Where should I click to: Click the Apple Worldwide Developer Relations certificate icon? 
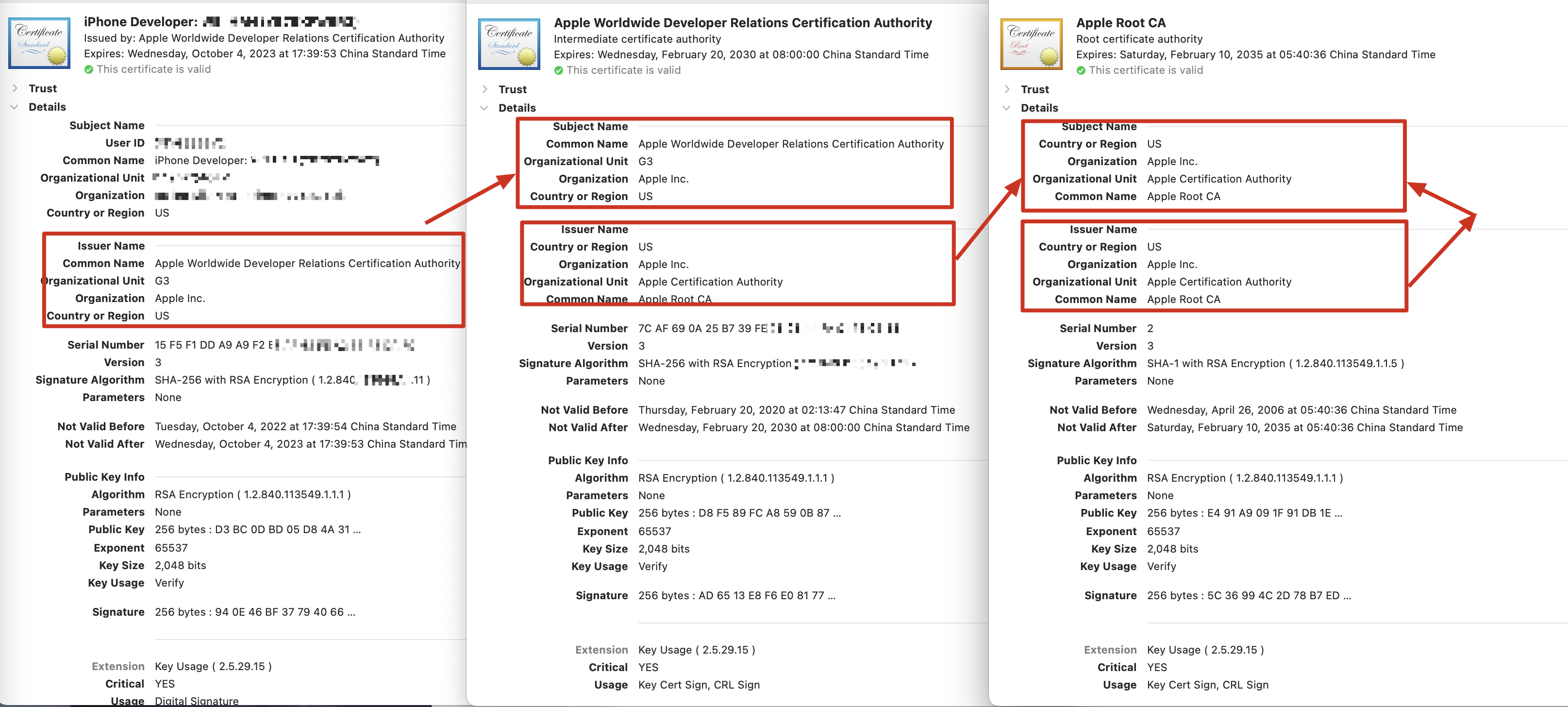click(x=509, y=44)
